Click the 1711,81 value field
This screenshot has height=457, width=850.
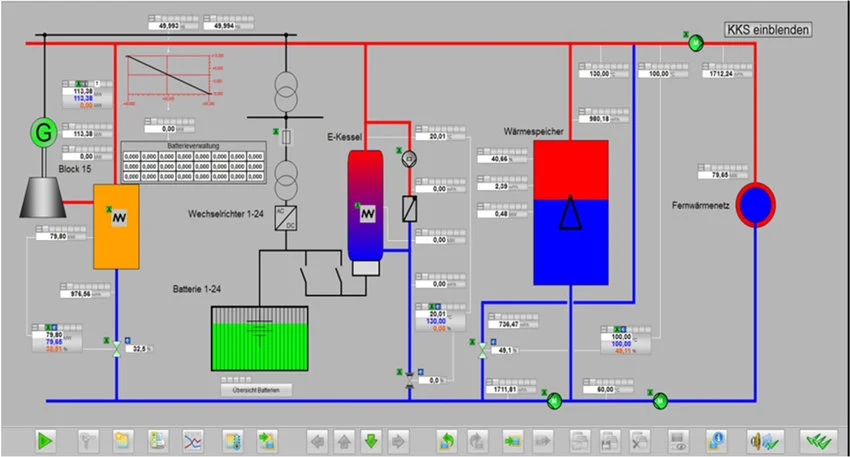511,389
